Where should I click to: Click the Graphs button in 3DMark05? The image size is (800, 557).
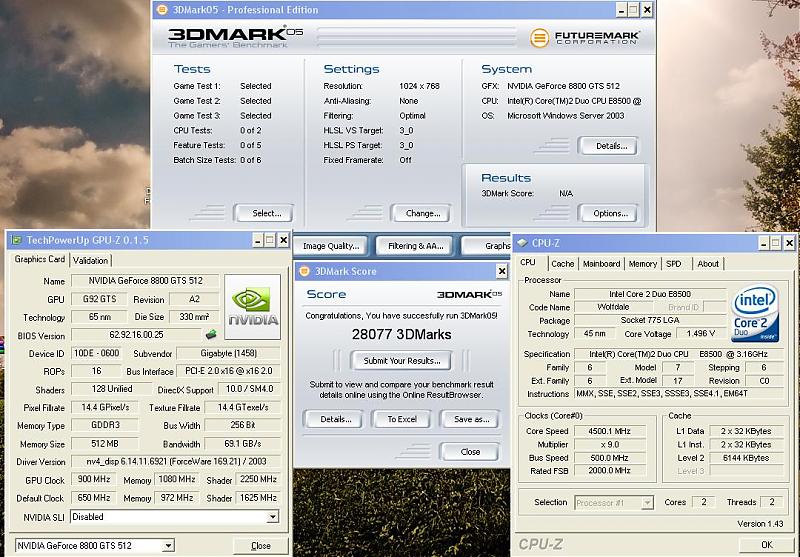(x=487, y=246)
